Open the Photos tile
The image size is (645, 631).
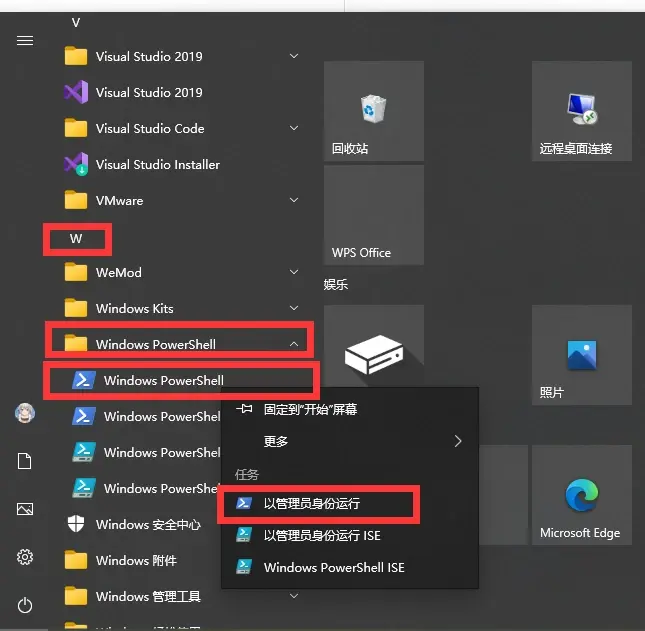click(x=581, y=355)
